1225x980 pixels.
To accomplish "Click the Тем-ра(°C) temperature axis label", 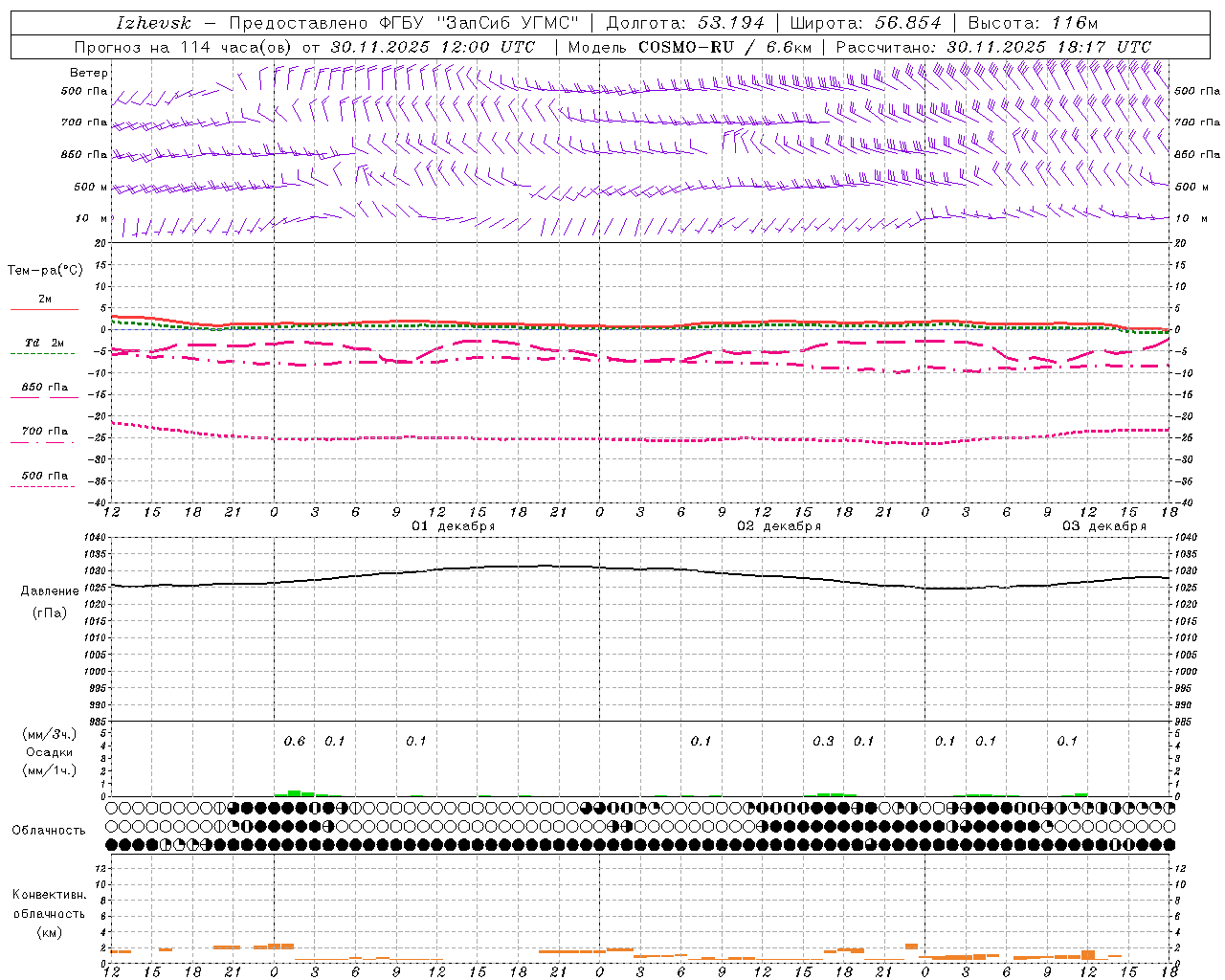I will pos(45,271).
